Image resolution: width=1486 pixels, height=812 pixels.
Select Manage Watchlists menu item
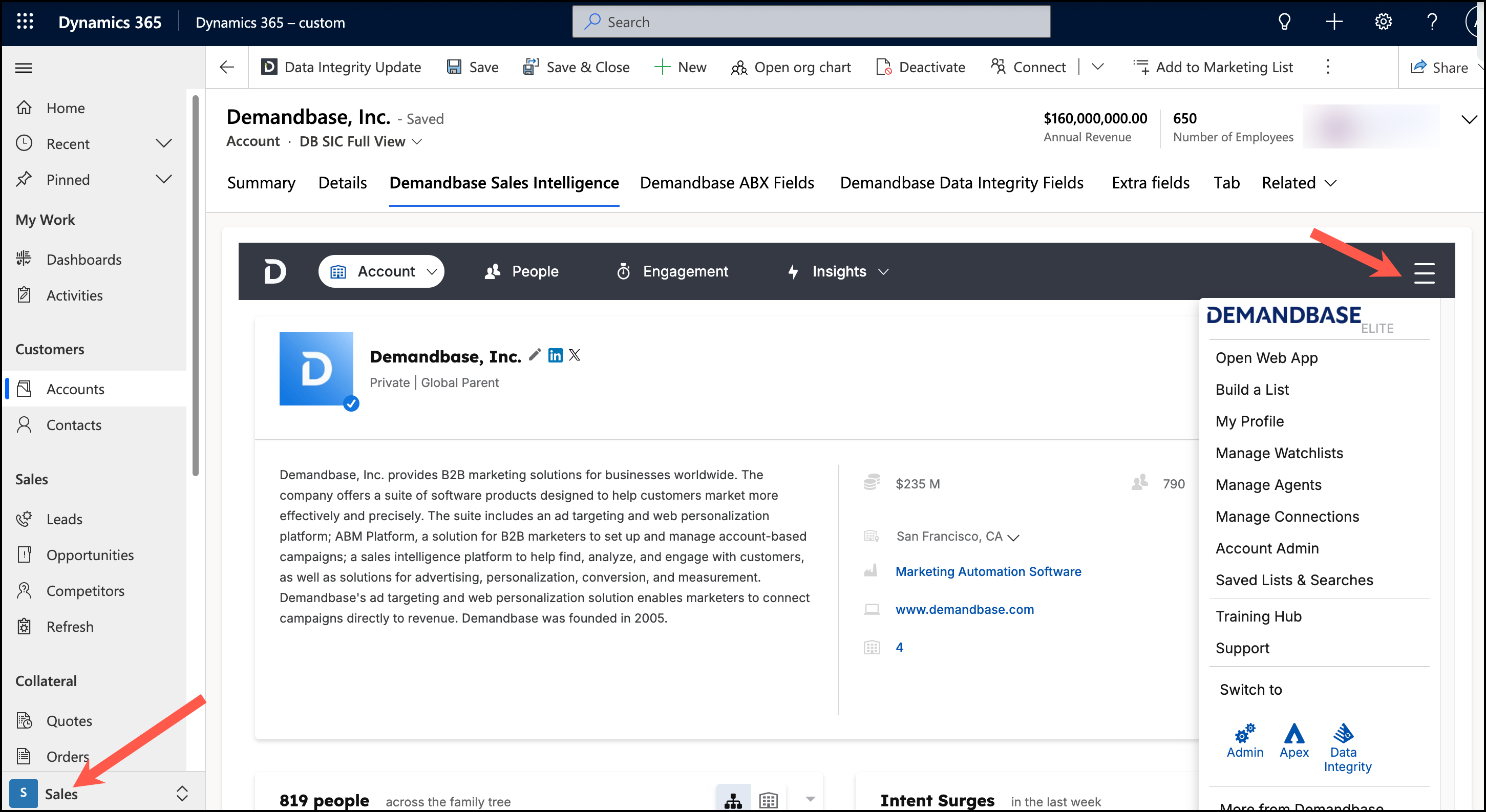pos(1279,453)
